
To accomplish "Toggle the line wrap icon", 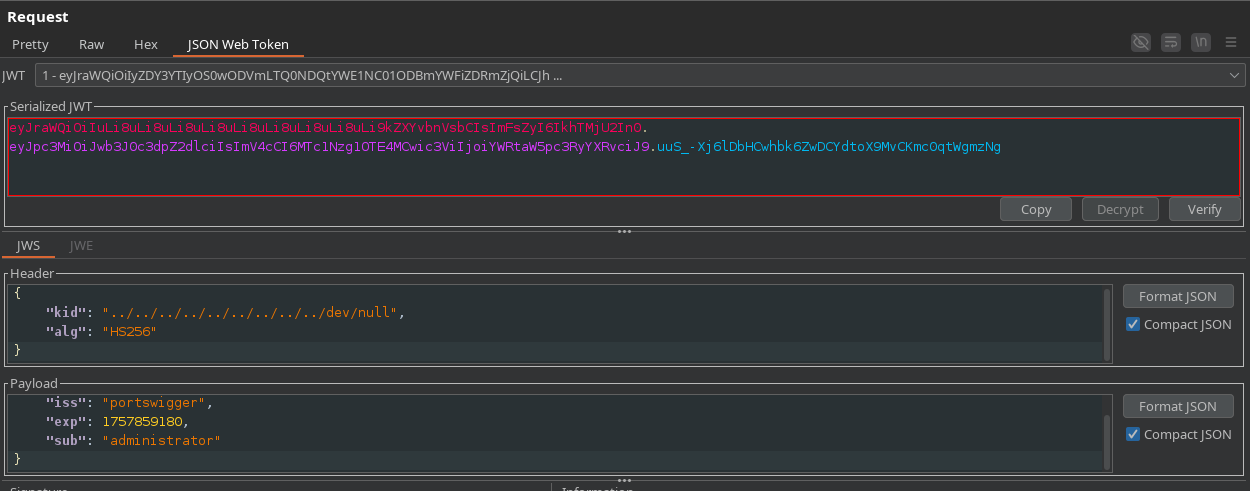I will (x=1171, y=42).
